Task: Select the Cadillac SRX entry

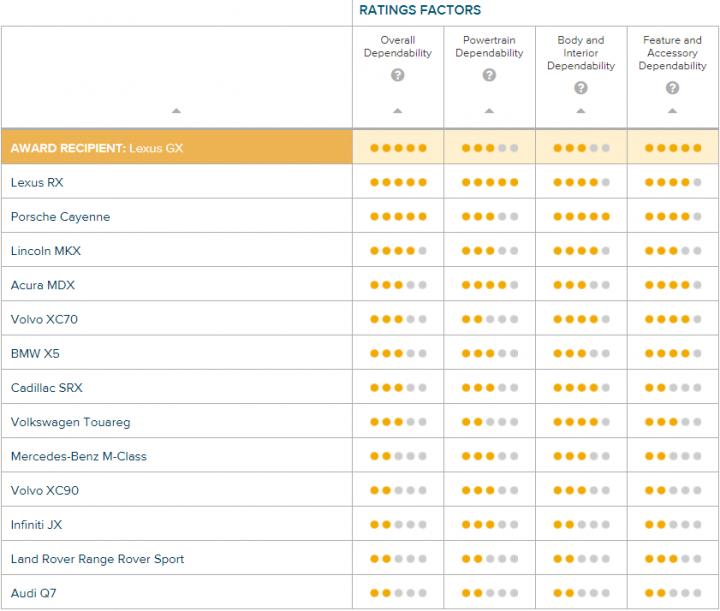Action: [46, 387]
